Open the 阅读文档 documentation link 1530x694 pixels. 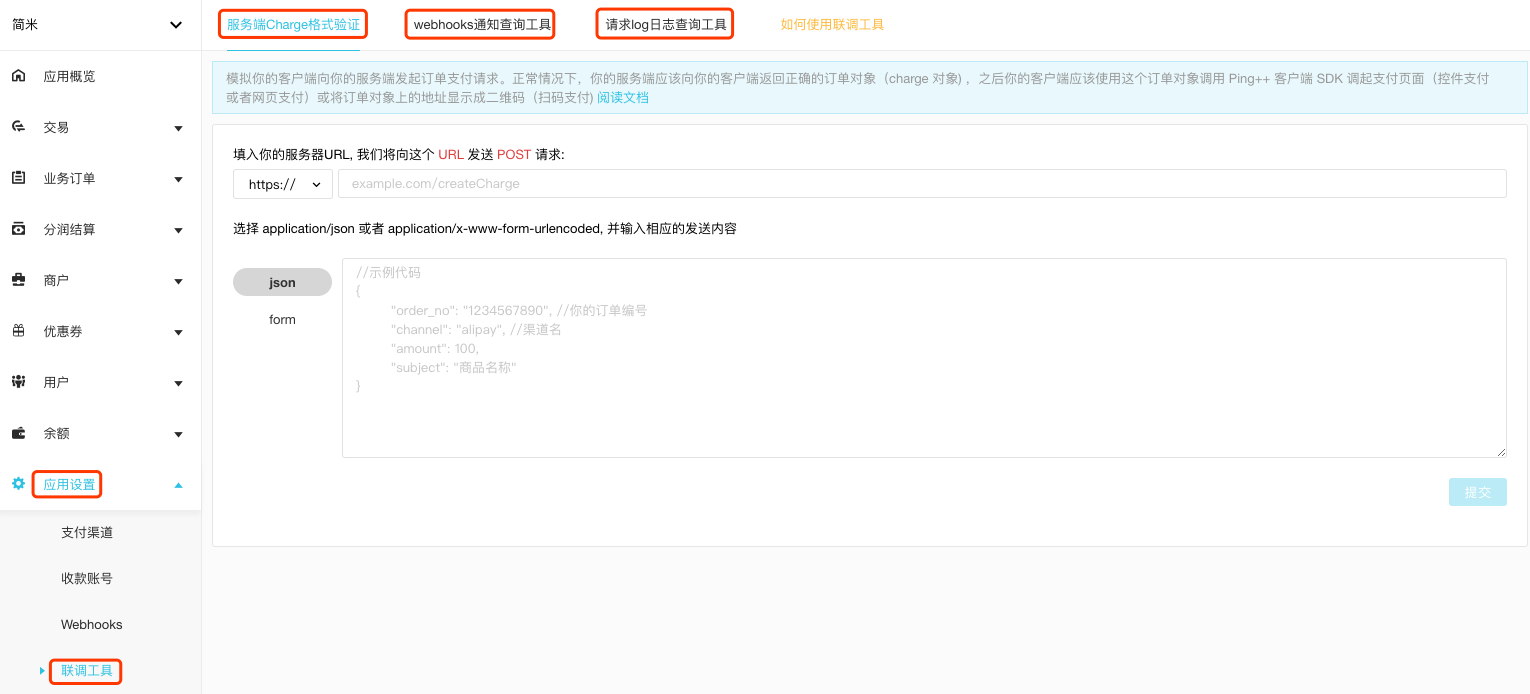(x=623, y=98)
